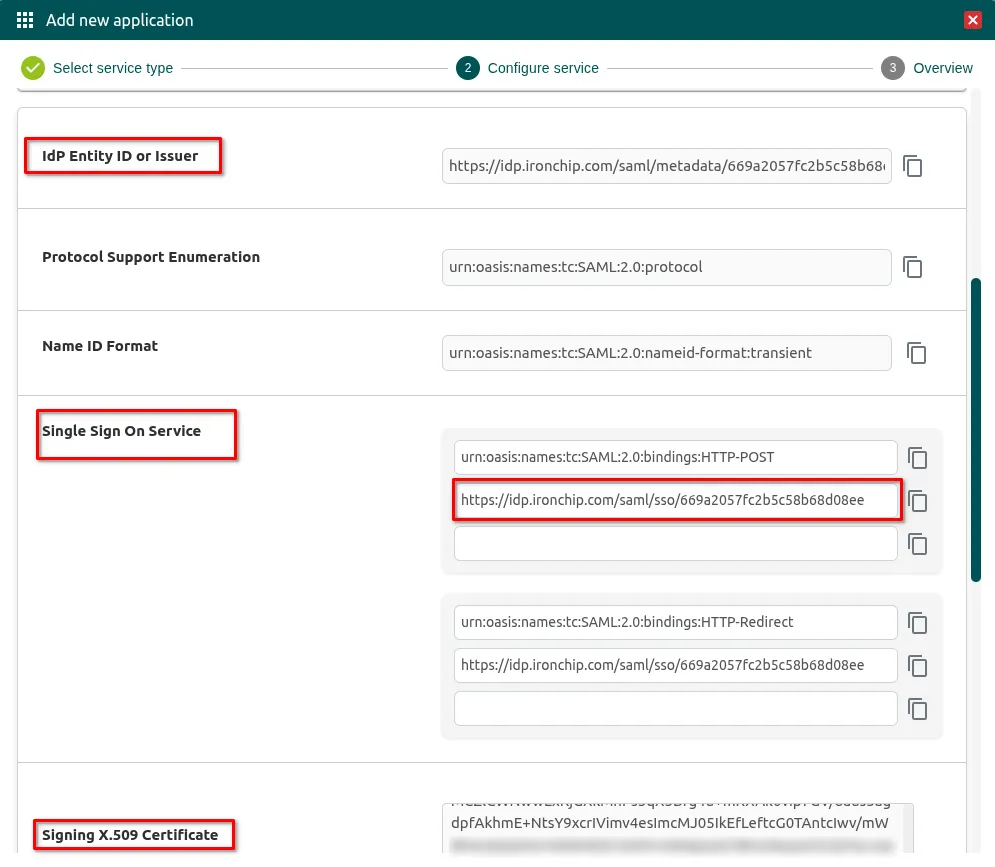Click the empty field in HTTP-Redirect group

click(x=675, y=708)
